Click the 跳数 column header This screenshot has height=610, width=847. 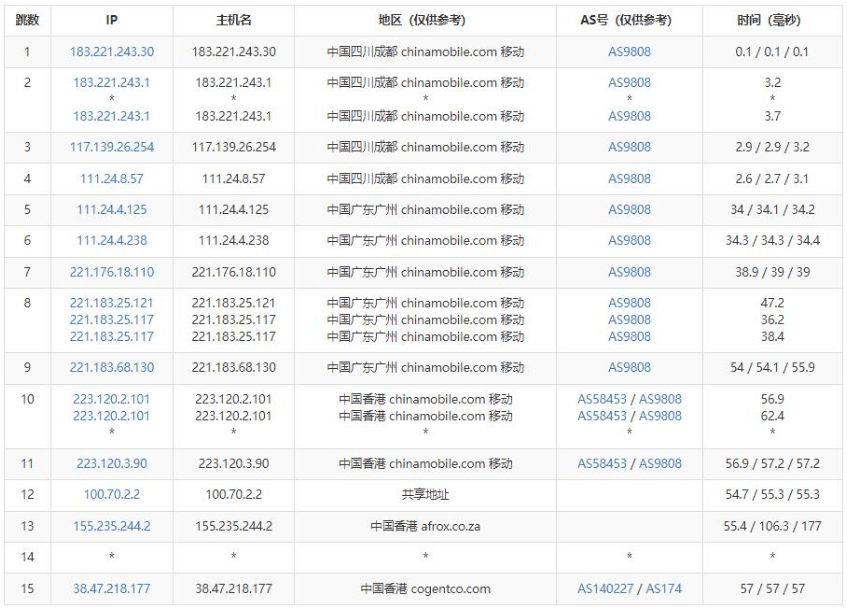click(x=27, y=20)
